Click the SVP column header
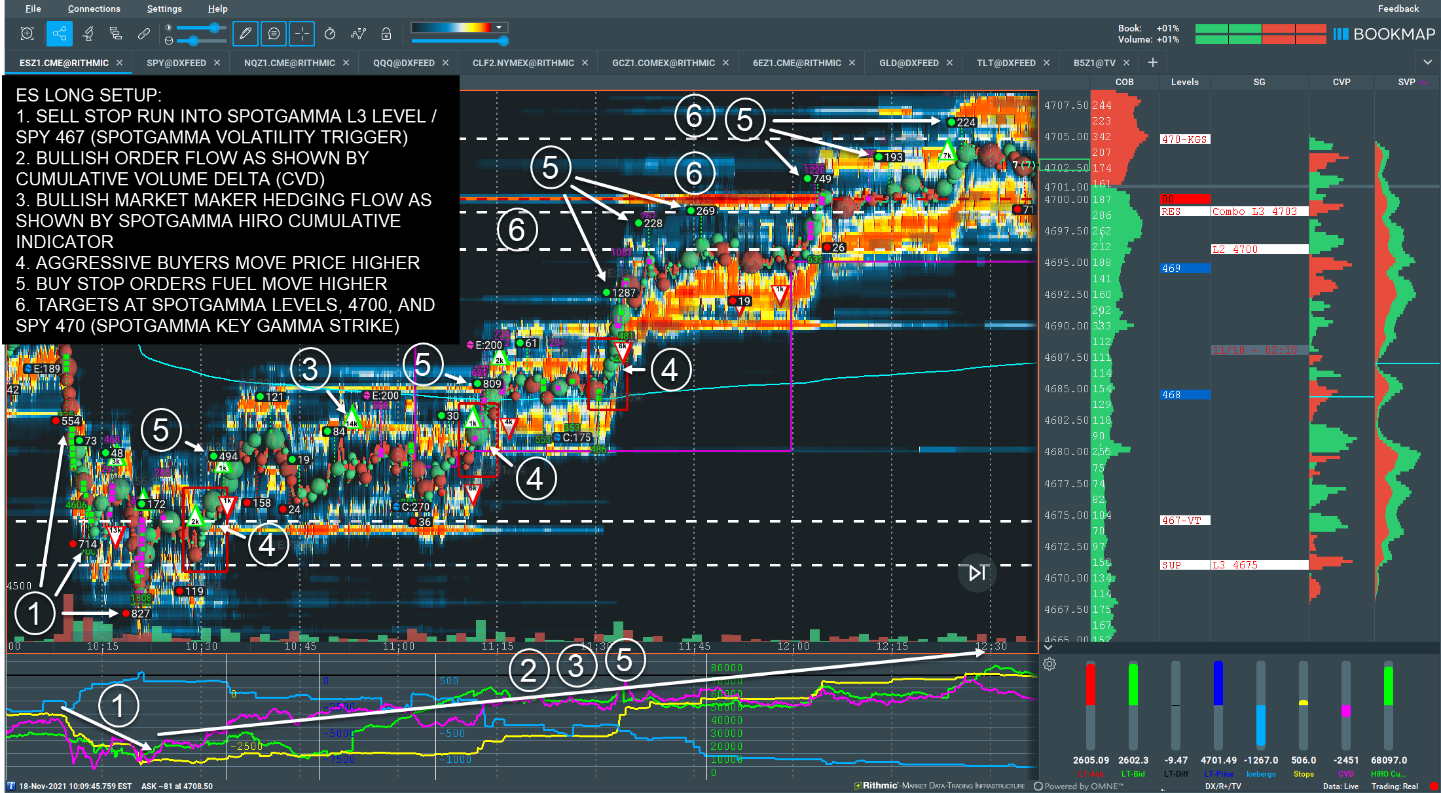The image size is (1441, 793). click(x=1406, y=82)
